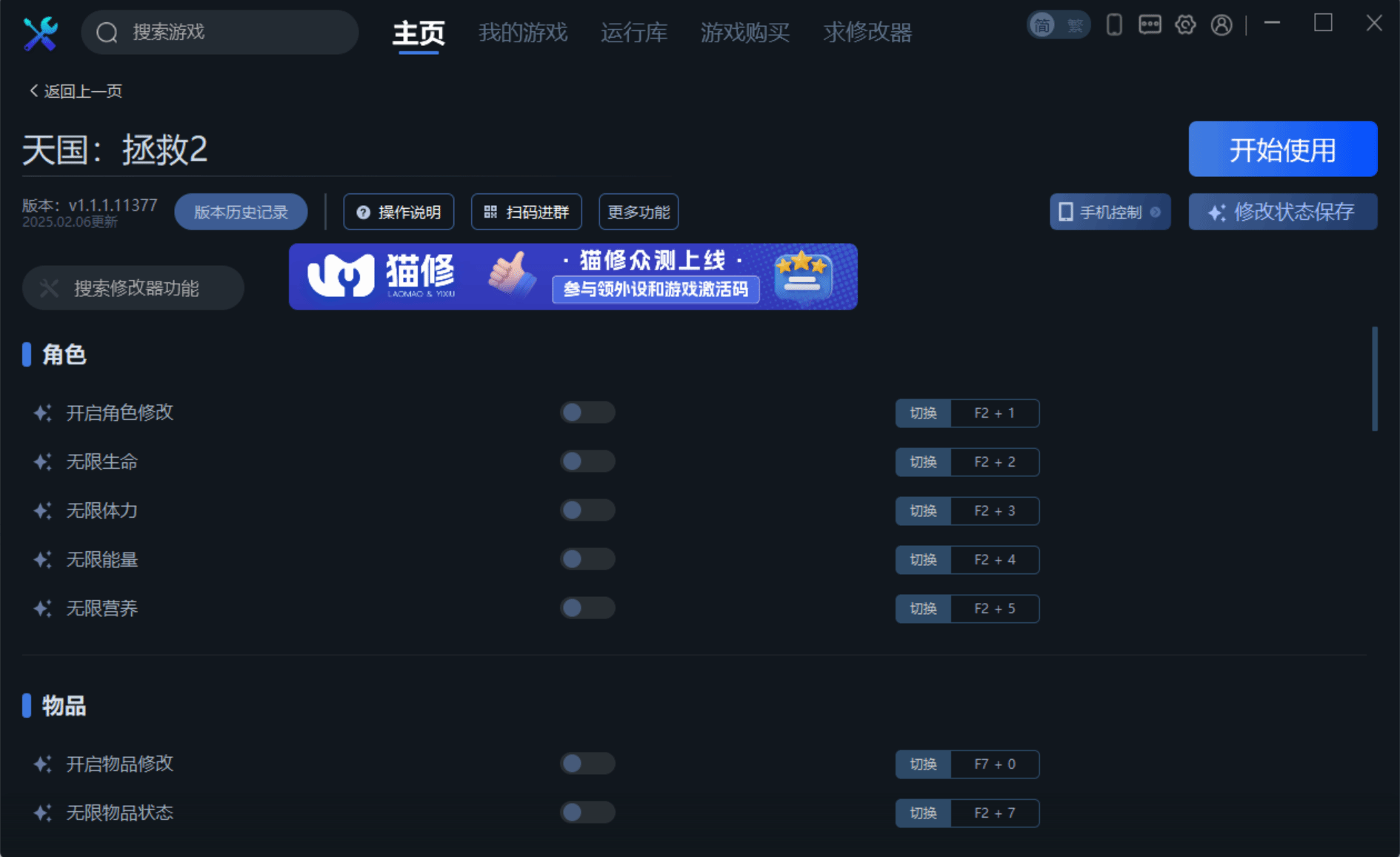Image resolution: width=1400 pixels, height=857 pixels.
Task: Click 开始使用 button
Action: (1283, 149)
